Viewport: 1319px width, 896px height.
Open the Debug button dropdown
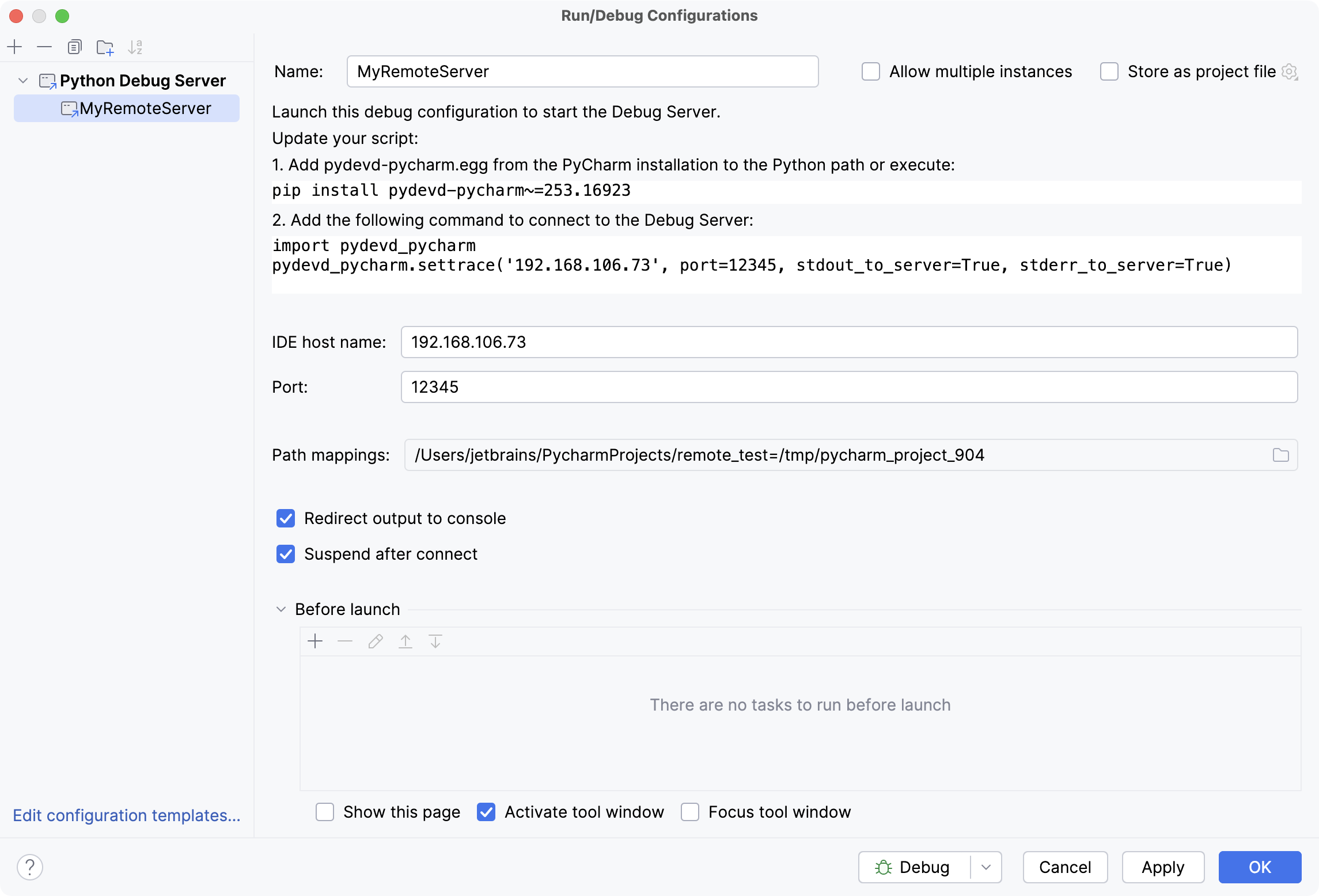point(986,867)
